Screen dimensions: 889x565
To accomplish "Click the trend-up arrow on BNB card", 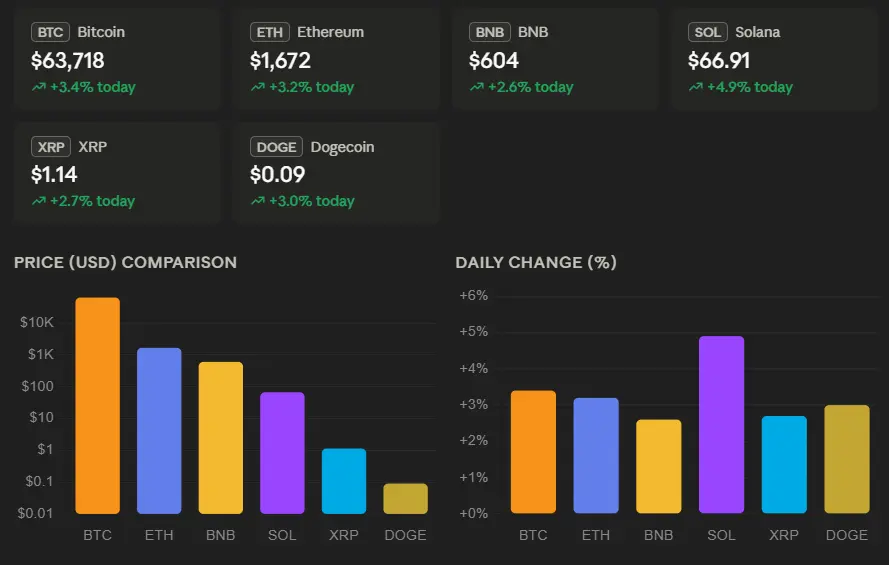I will click(x=476, y=87).
